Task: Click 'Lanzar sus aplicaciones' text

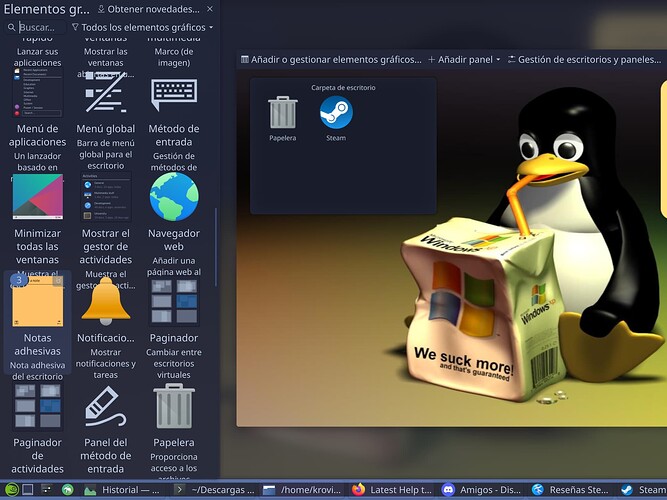Action: coord(37,57)
